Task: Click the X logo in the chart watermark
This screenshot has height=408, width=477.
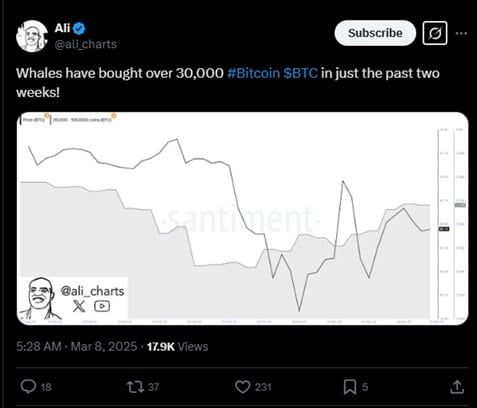Action: 79,306
